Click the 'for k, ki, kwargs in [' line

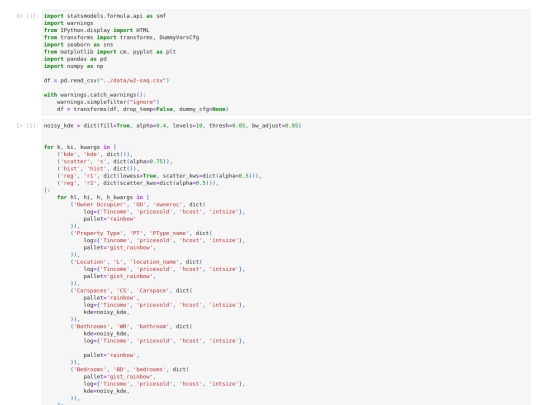pos(80,147)
